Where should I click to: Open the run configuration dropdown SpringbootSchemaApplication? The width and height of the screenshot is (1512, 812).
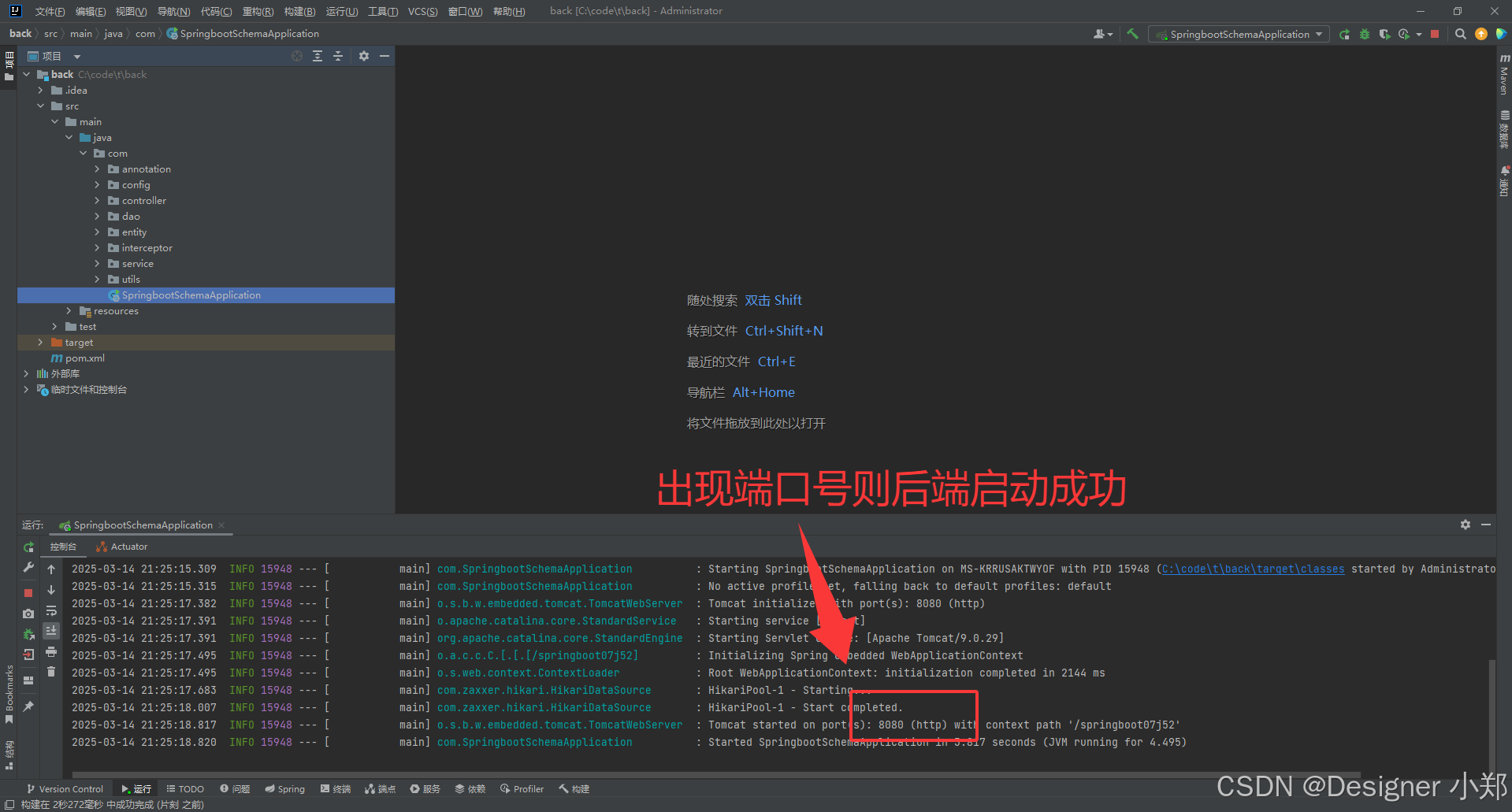point(1239,34)
